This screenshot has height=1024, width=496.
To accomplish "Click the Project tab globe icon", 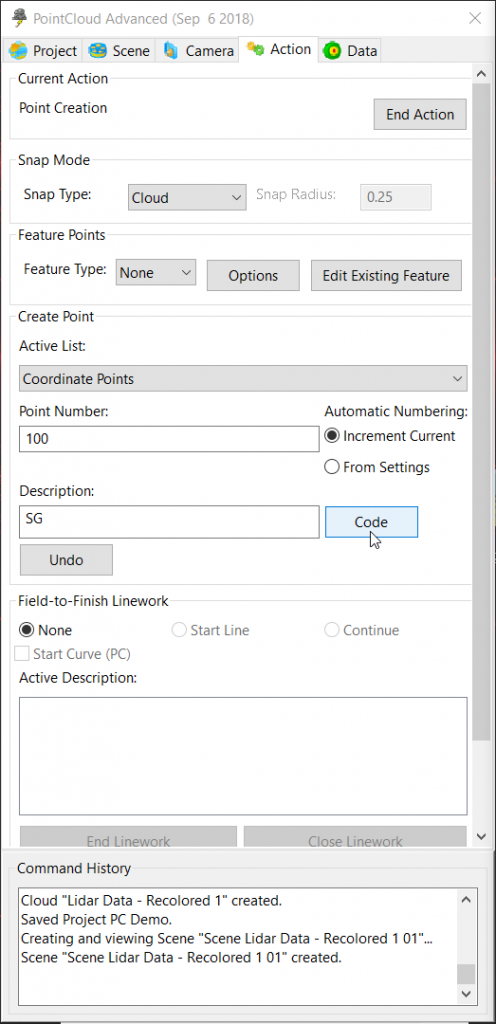I will pyautogui.click(x=18, y=50).
